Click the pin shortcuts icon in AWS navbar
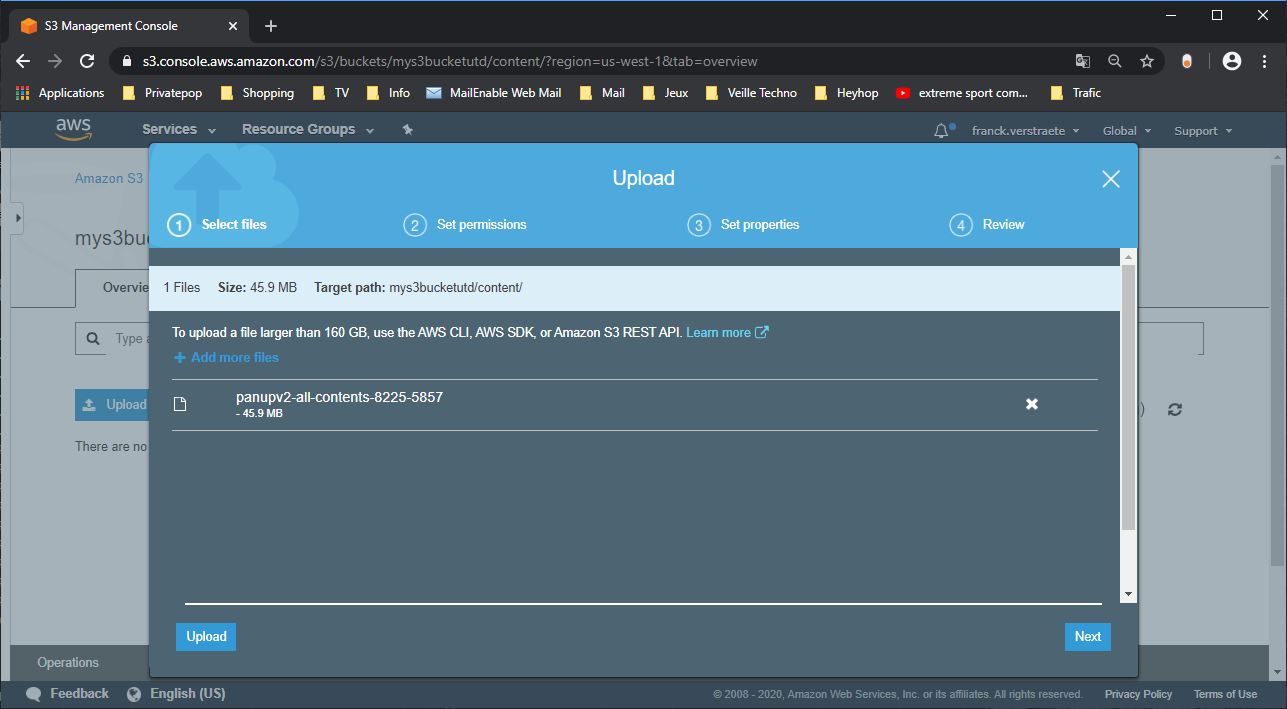 click(407, 130)
